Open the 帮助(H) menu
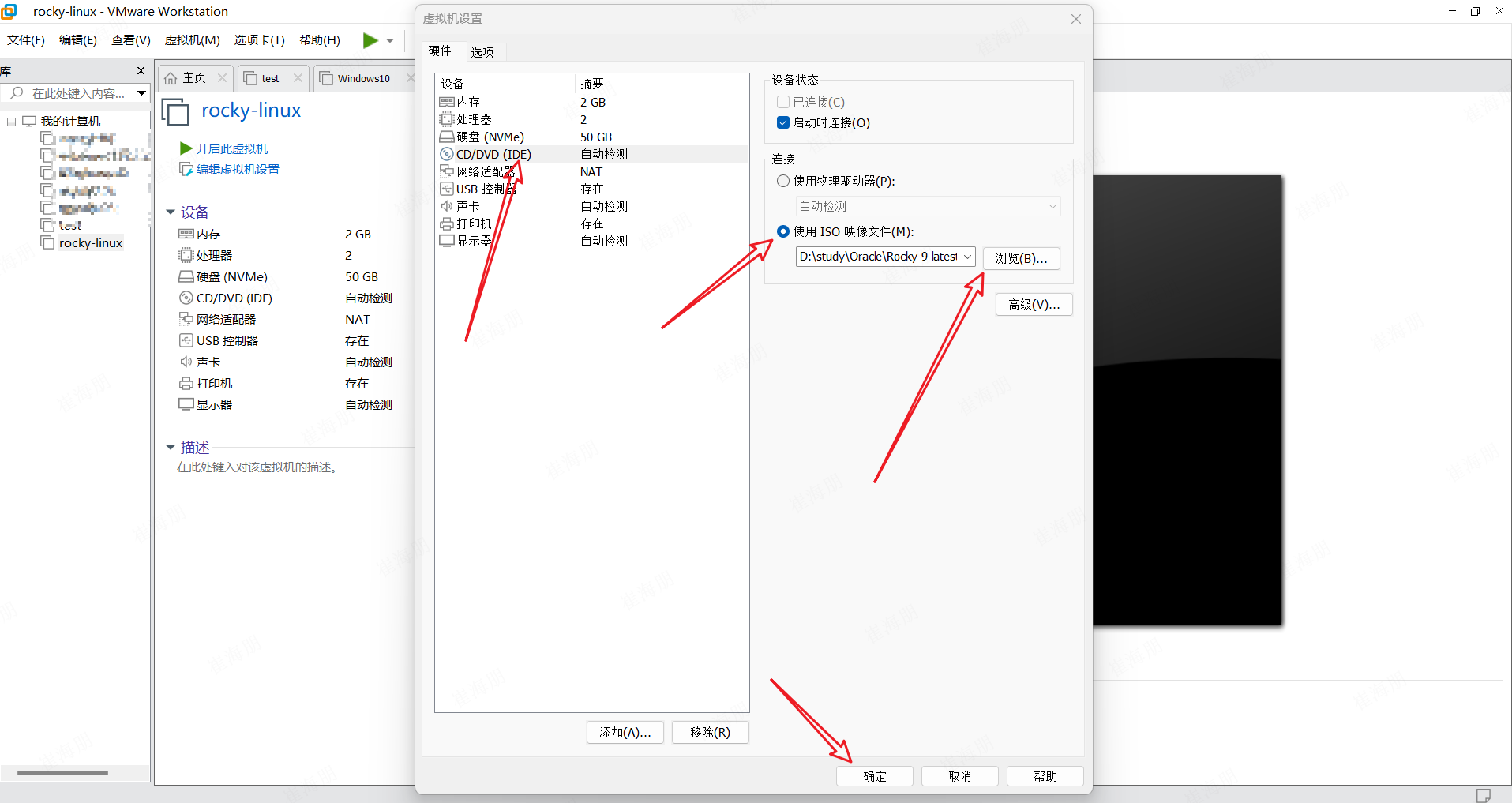Viewport: 1512px width, 803px height. point(320,40)
